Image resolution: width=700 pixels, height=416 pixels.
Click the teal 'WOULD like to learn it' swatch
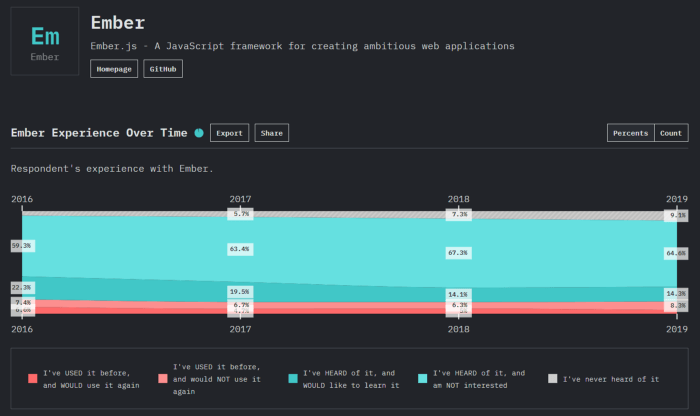coord(293,379)
